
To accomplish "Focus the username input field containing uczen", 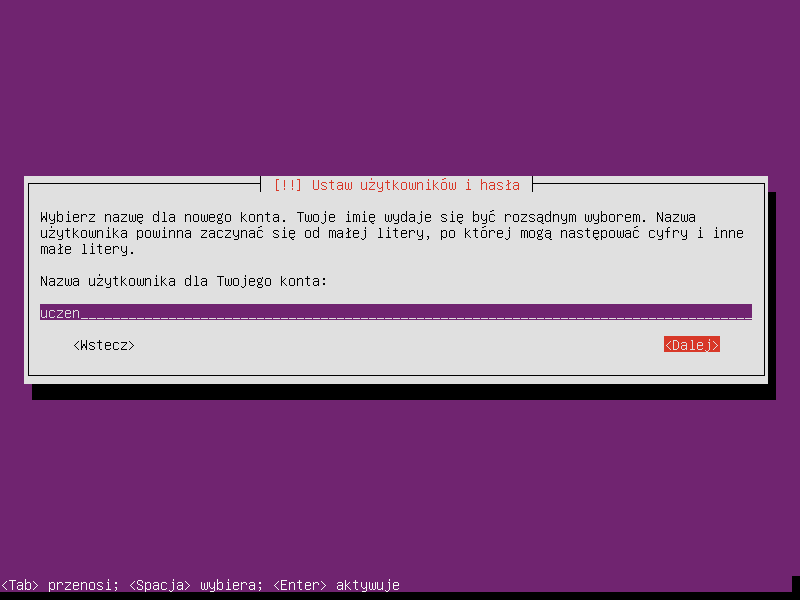I will 396,312.
